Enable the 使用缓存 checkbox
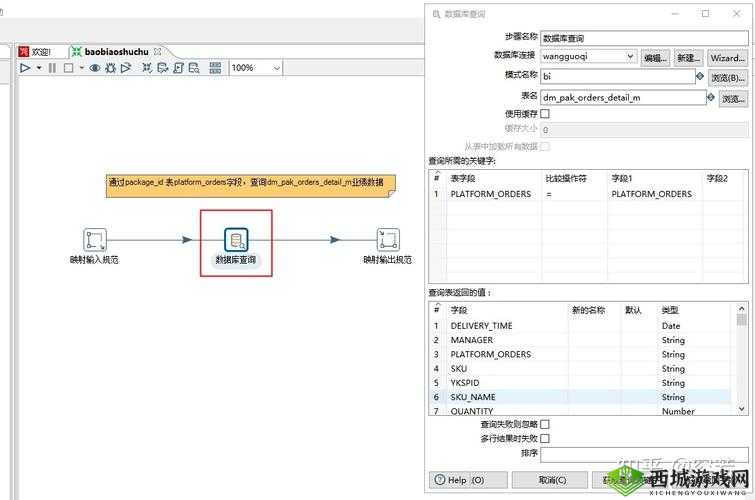 pyautogui.click(x=545, y=114)
